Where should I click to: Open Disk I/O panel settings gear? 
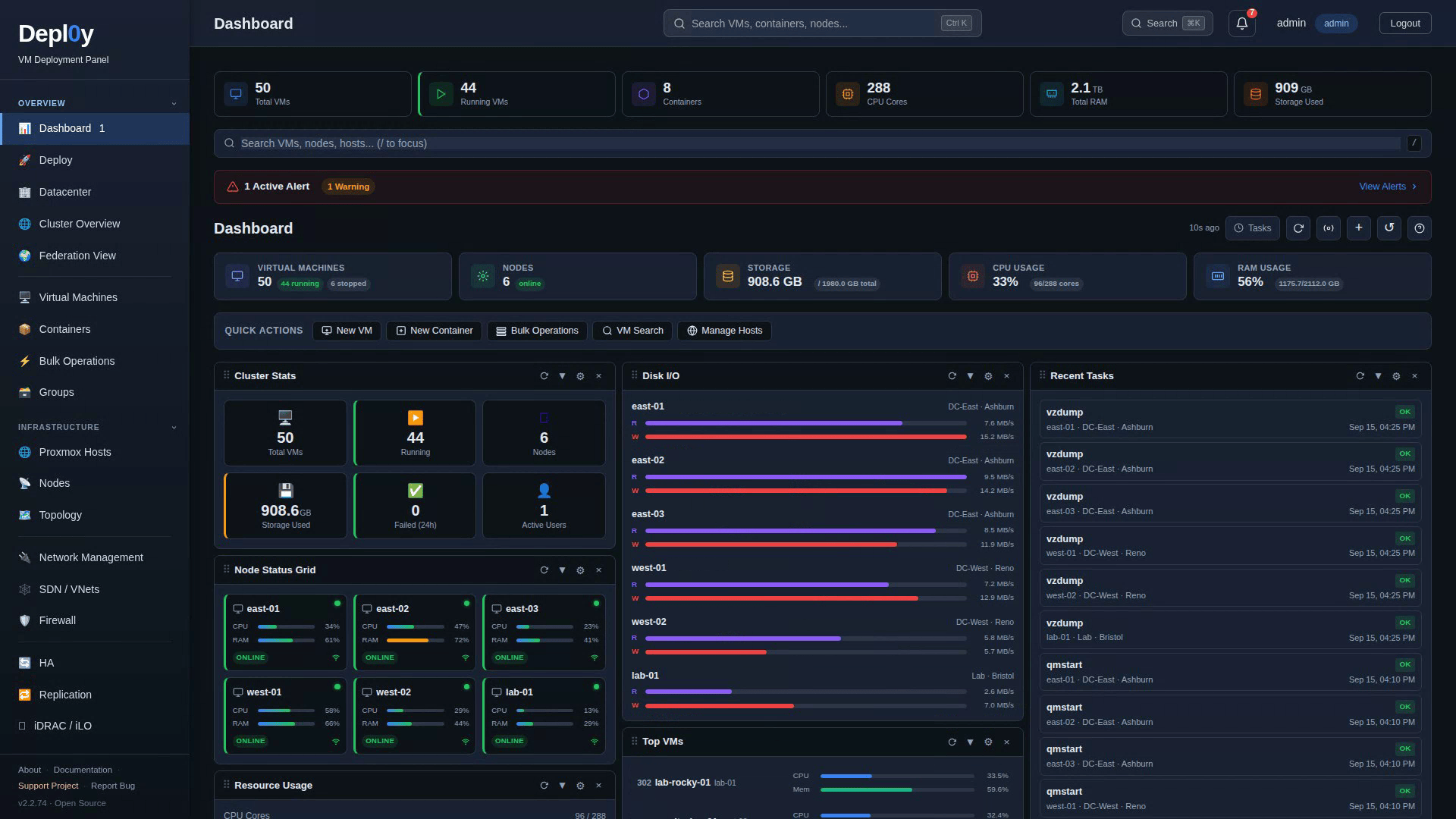click(x=988, y=376)
